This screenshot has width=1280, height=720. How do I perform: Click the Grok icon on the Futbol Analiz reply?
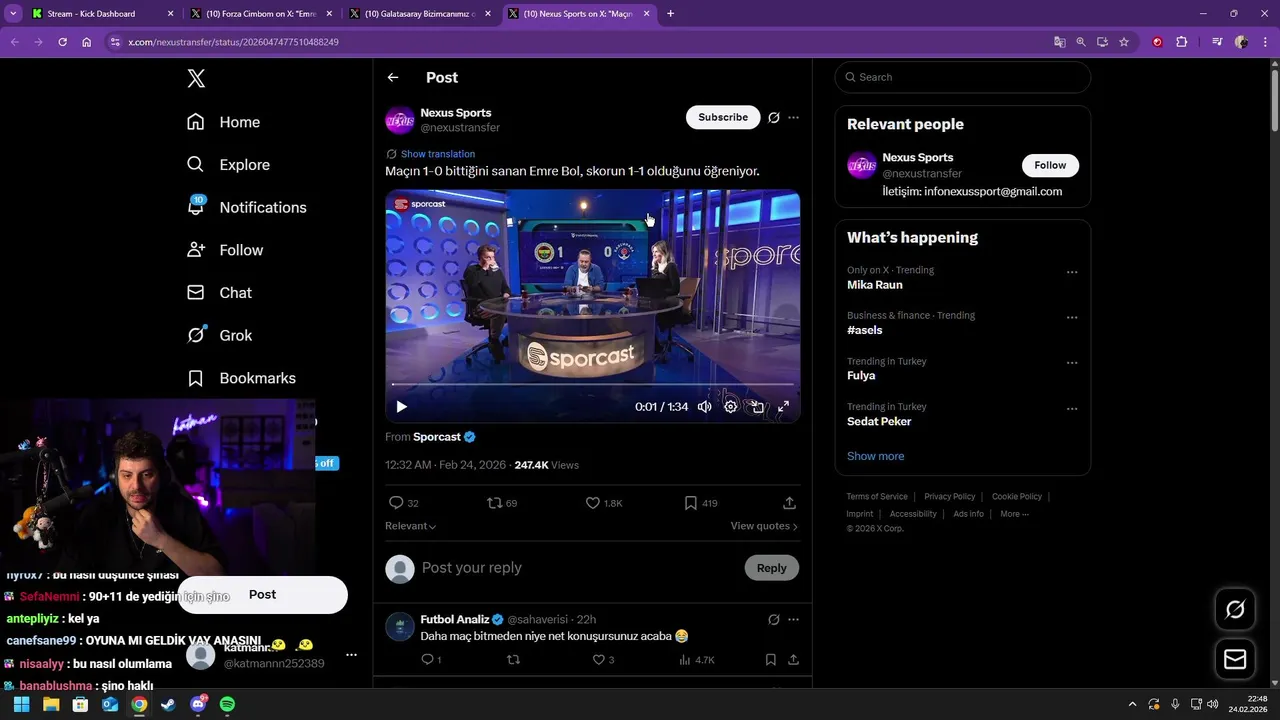pyautogui.click(x=774, y=620)
